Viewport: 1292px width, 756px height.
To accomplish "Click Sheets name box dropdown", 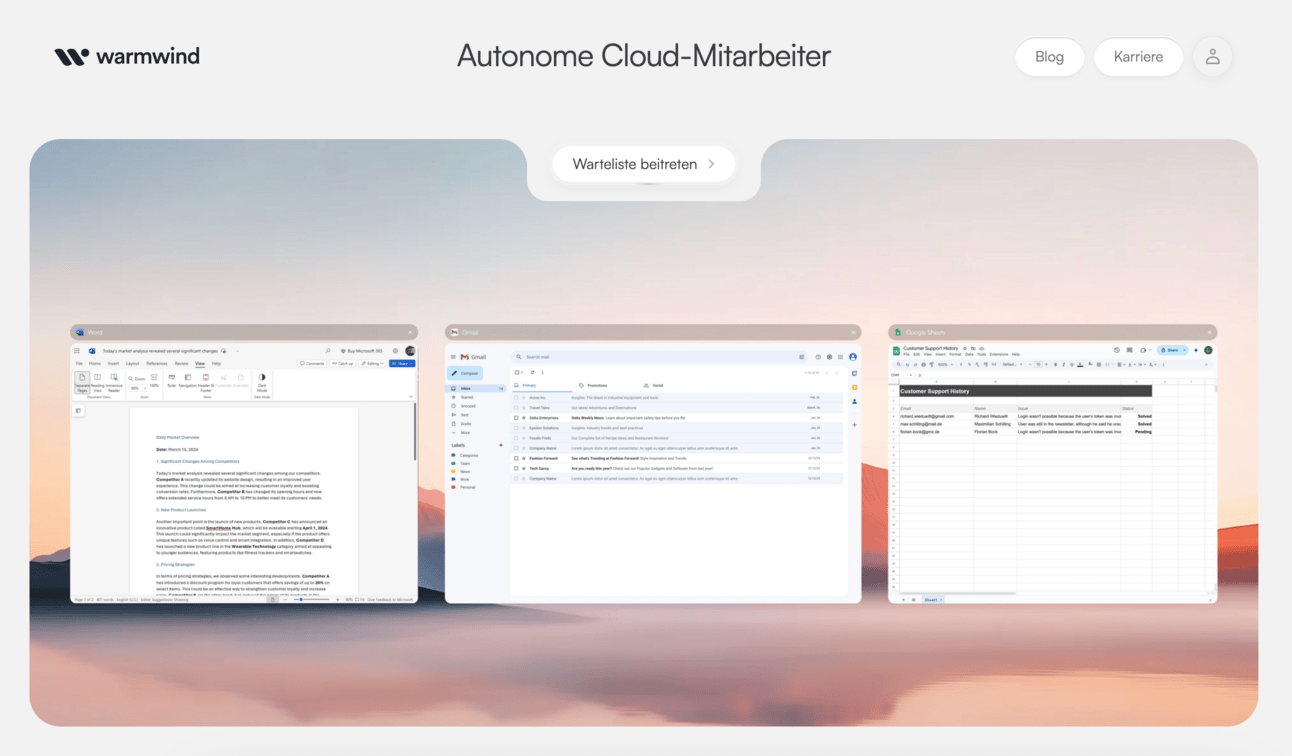I will tap(911, 375).
